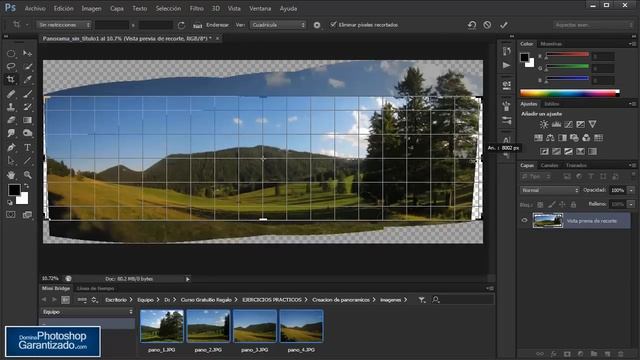Switch to the Trazados tab

pyautogui.click(x=576, y=165)
